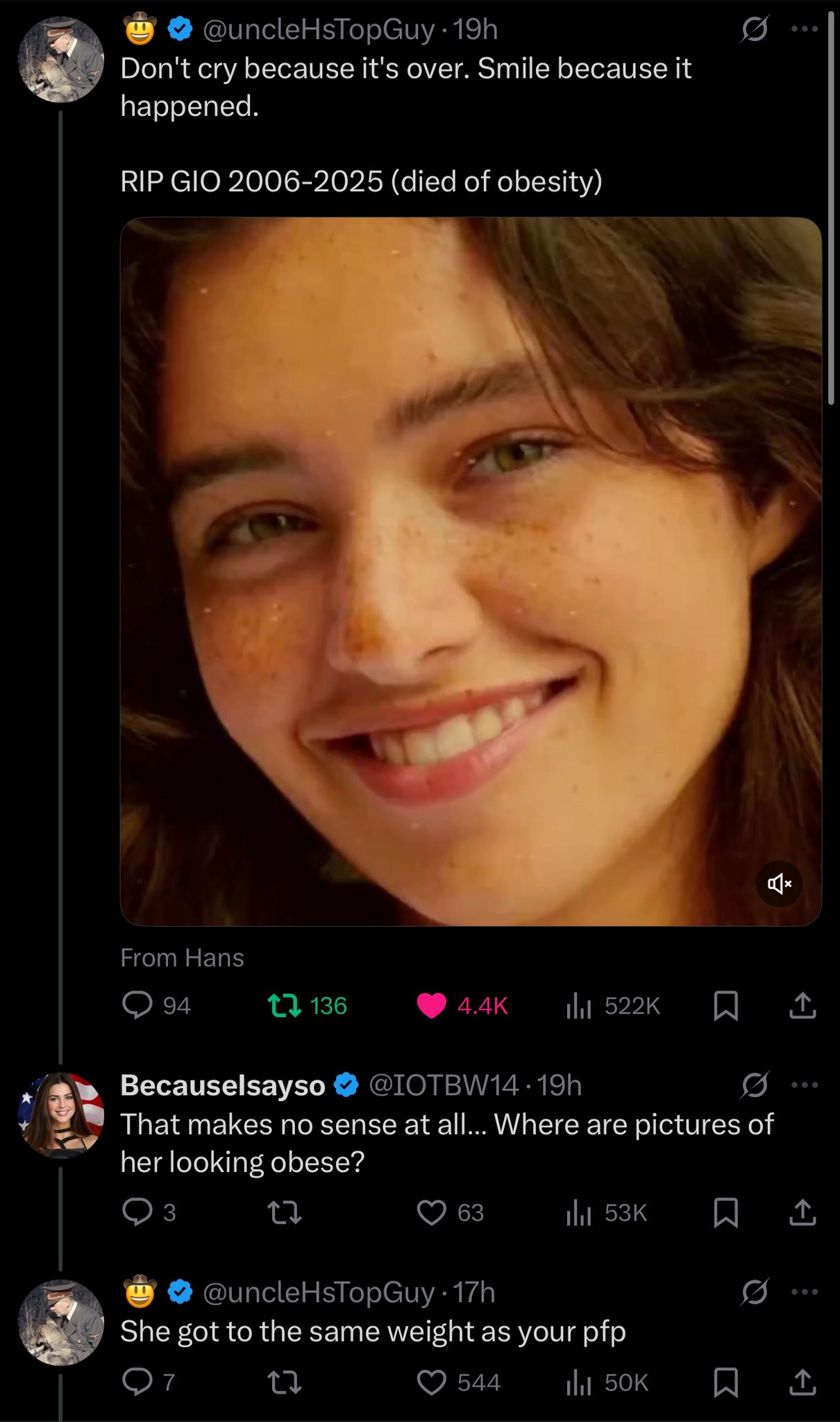The image size is (840, 1422).
Task: Bookmark the RIP GIO post
Action: [x=725, y=1005]
